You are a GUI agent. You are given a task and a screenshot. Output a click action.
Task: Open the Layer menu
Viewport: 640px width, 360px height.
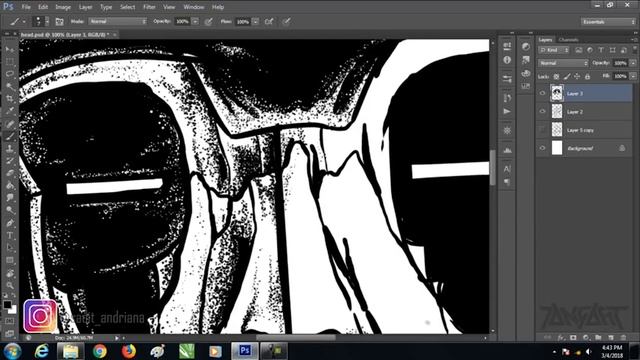pyautogui.click(x=85, y=7)
